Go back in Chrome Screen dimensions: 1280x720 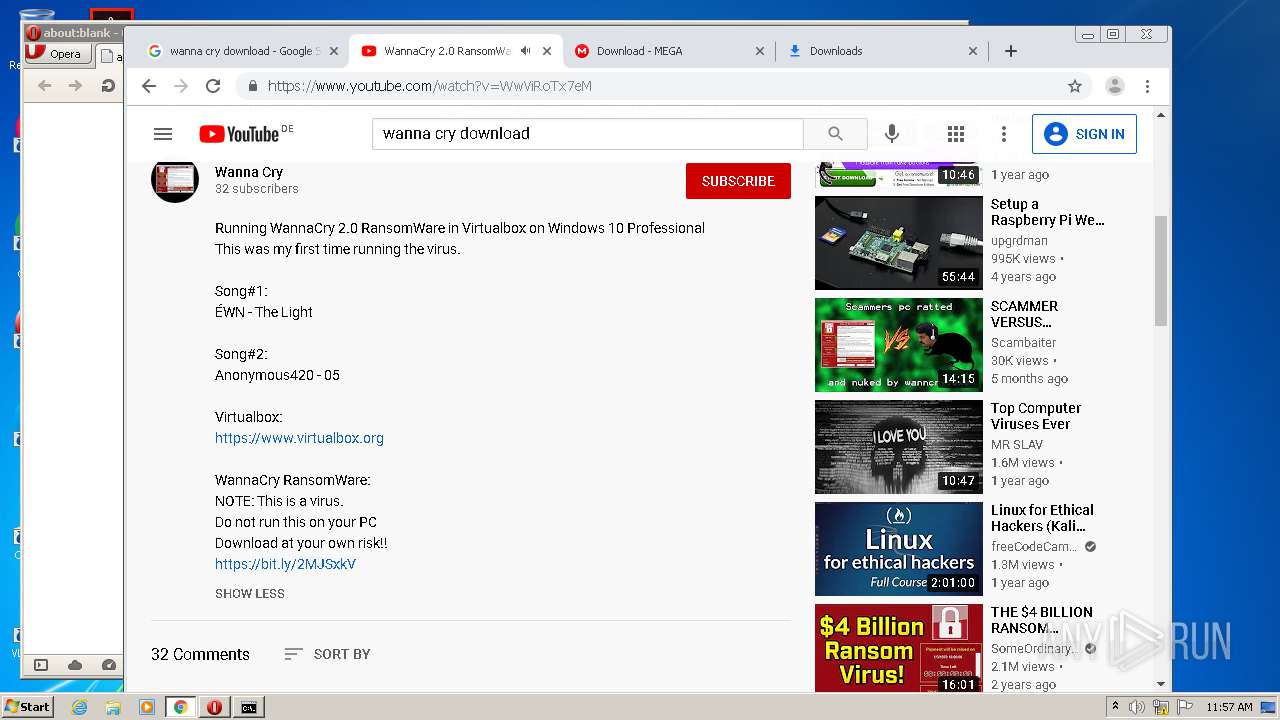[x=149, y=86]
